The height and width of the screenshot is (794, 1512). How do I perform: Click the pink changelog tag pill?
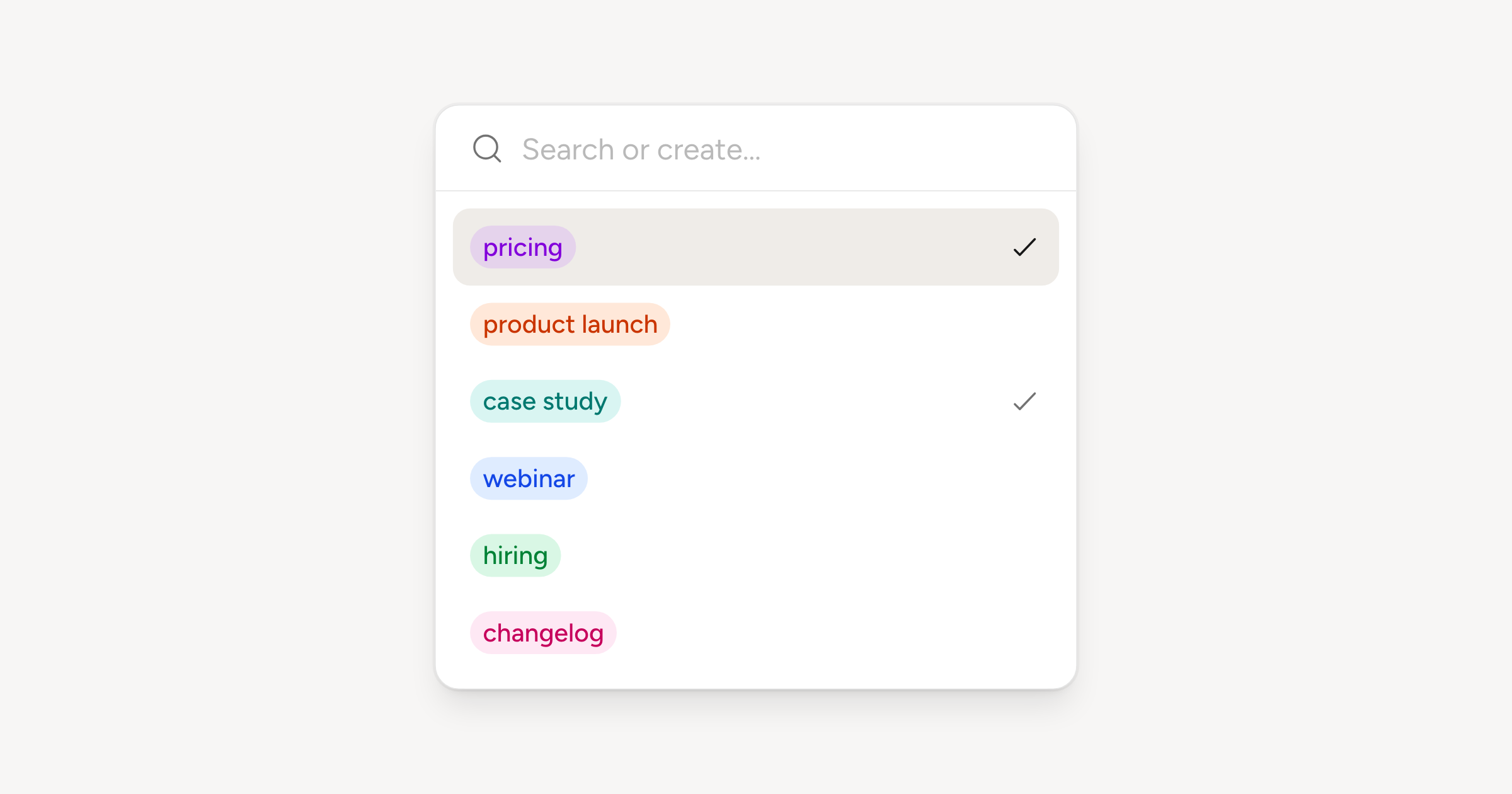[543, 633]
